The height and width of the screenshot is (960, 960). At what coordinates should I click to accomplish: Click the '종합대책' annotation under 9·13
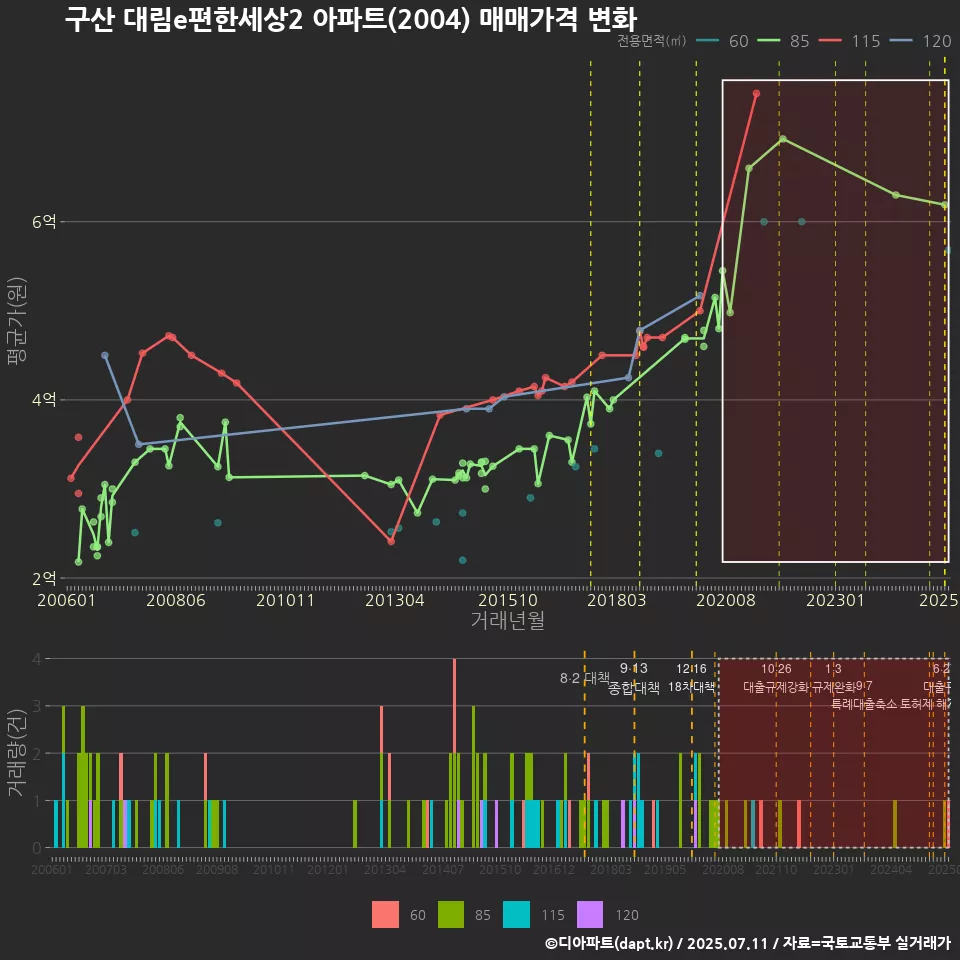pos(634,688)
